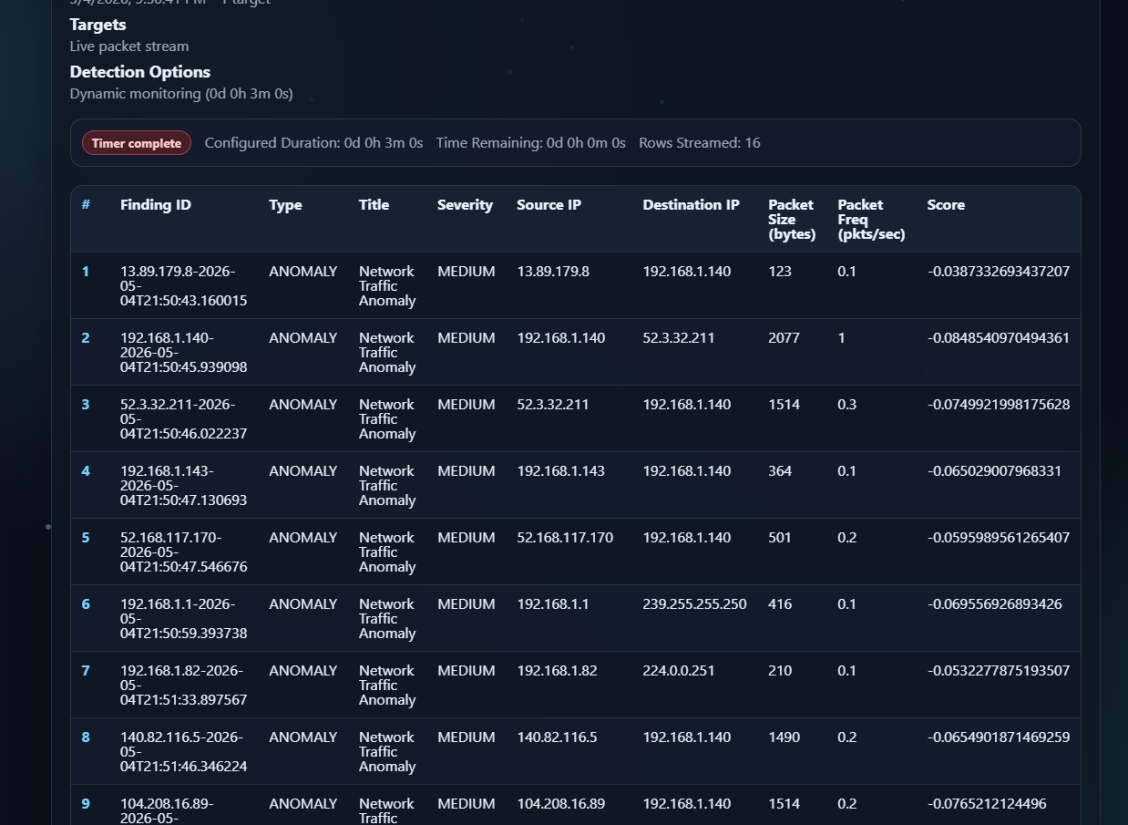
Task: Click the Packet Freq (pkts/sec) column header
Action: [871, 219]
